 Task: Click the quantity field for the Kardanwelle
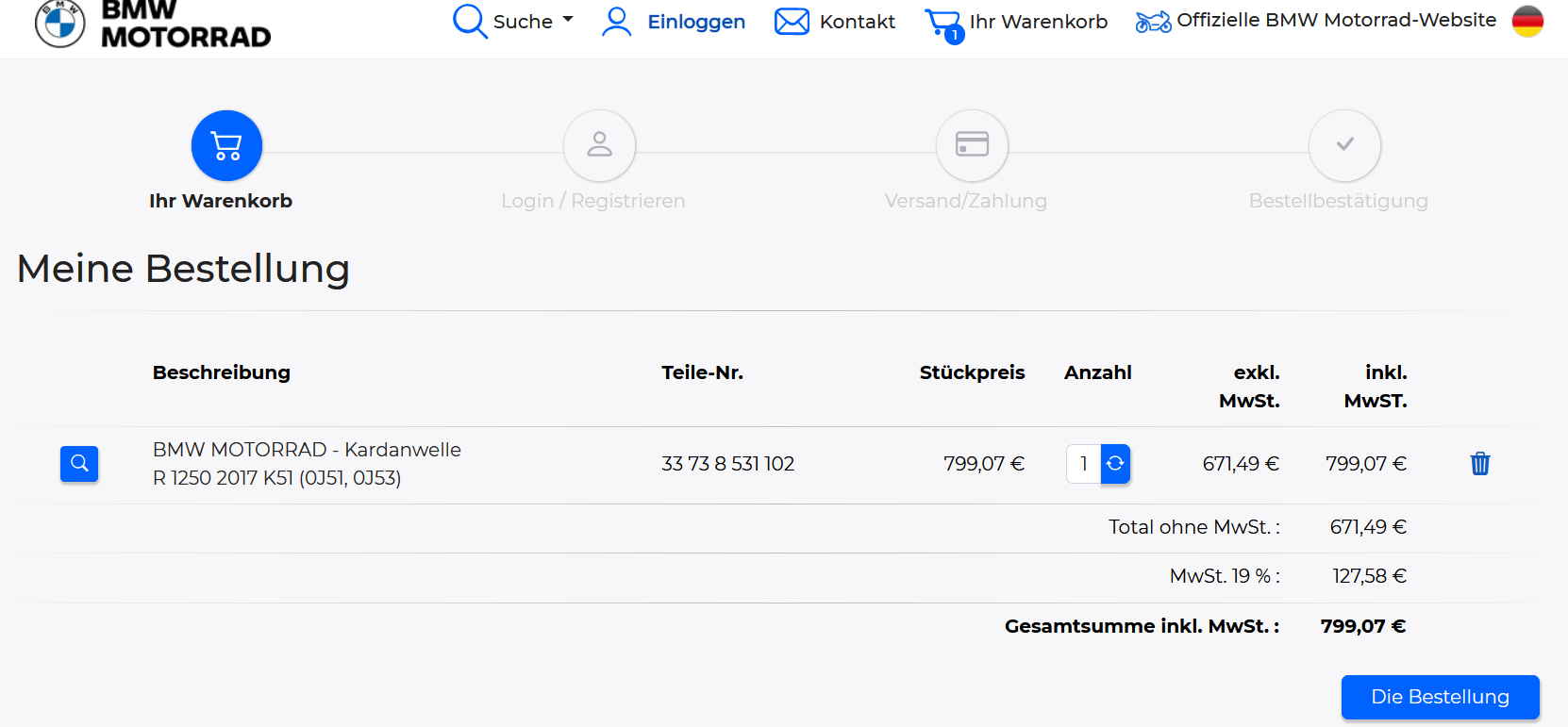(1084, 464)
